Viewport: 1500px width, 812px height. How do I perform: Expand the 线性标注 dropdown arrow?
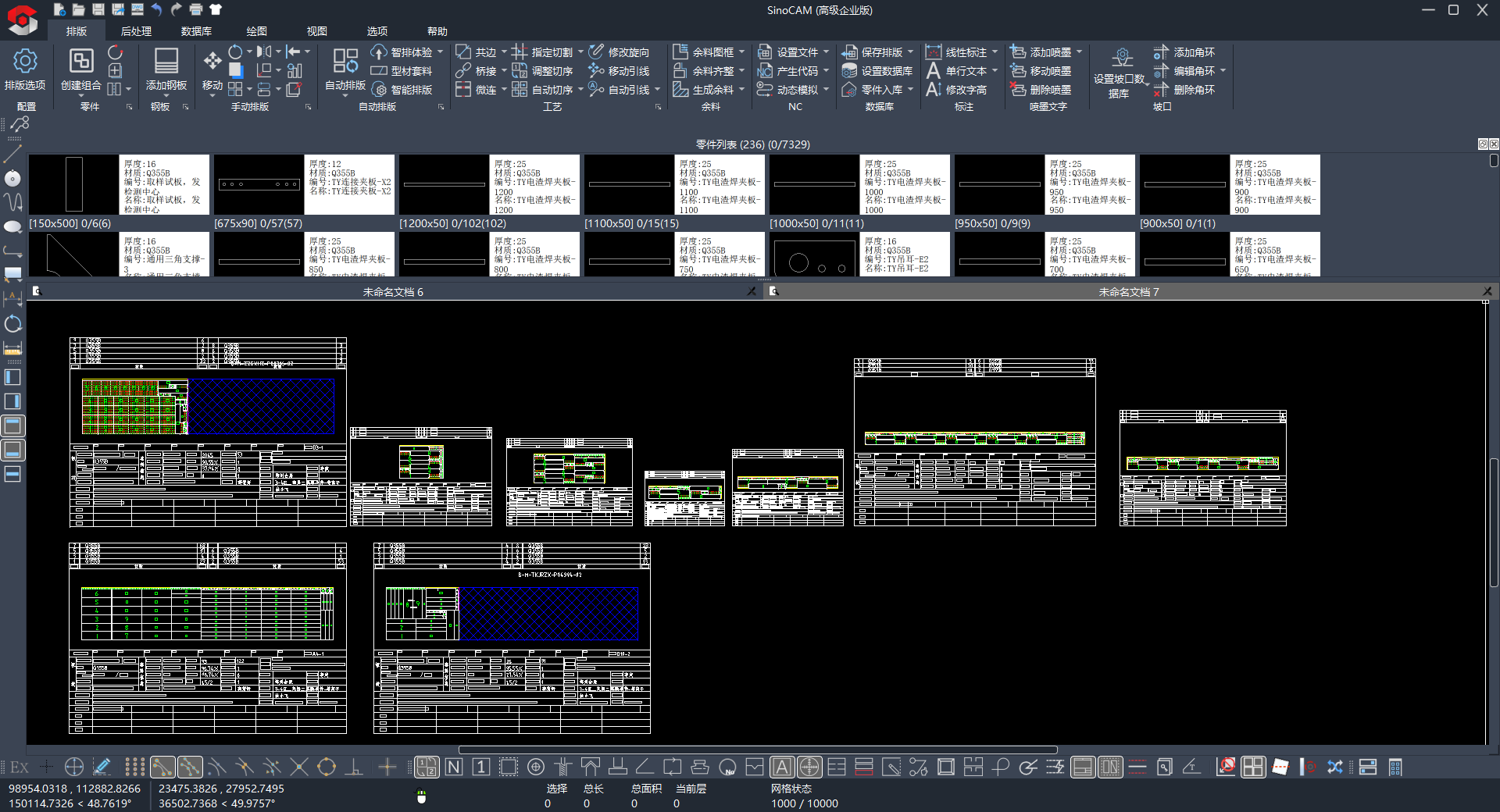click(x=995, y=52)
